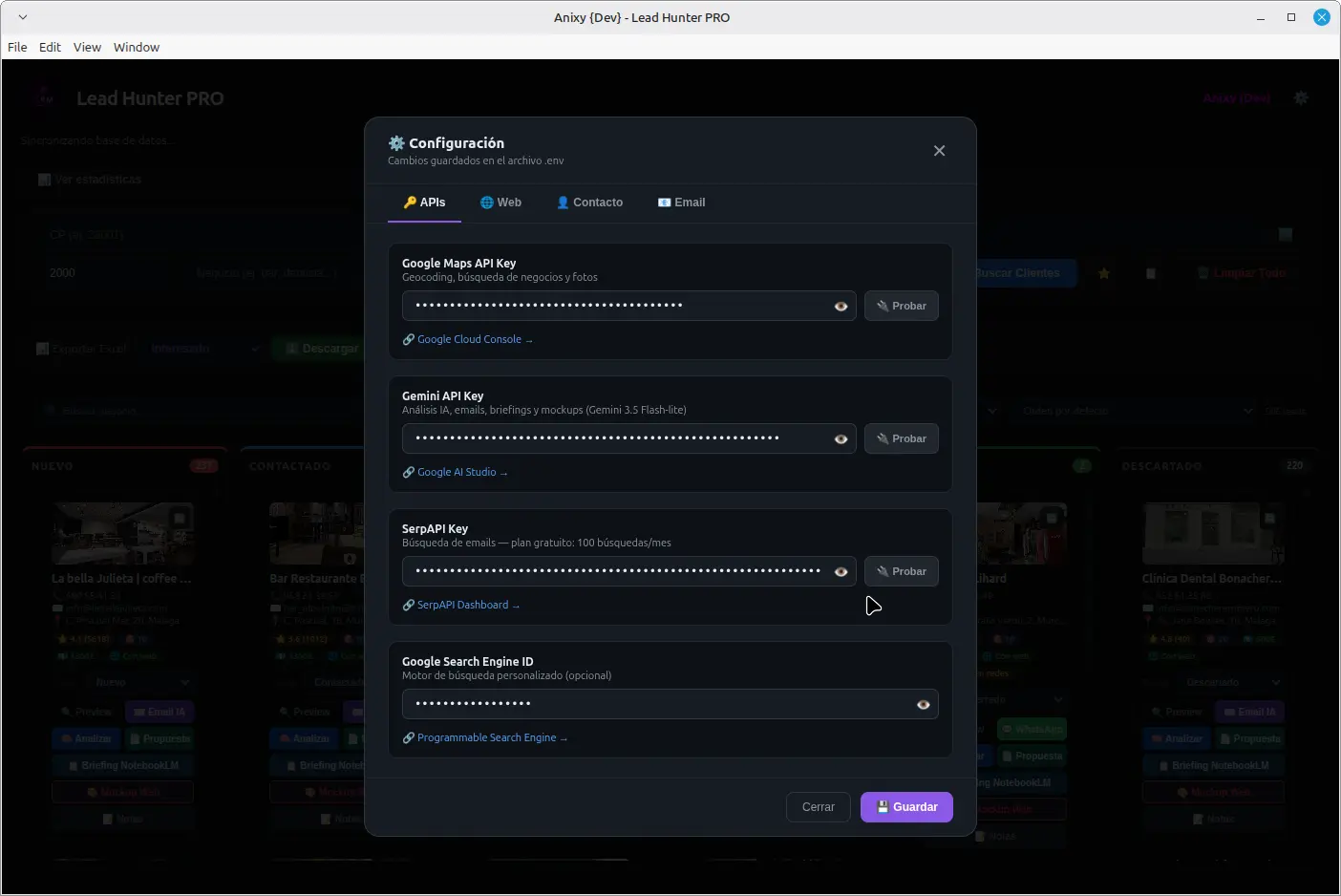1341x896 pixels.
Task: Switch to the APIs tab
Action: (x=424, y=203)
